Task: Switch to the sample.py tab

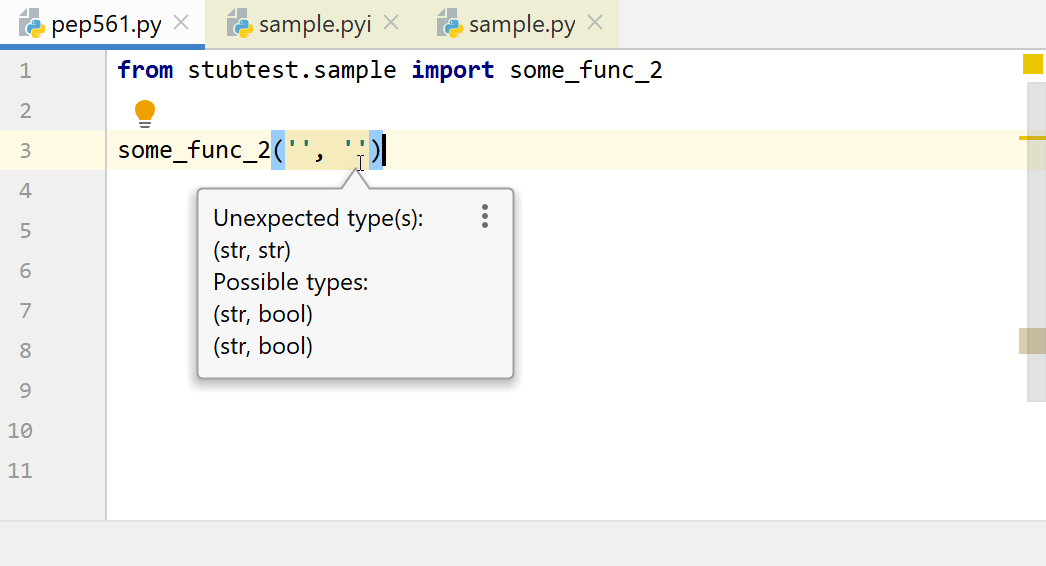Action: [x=521, y=25]
